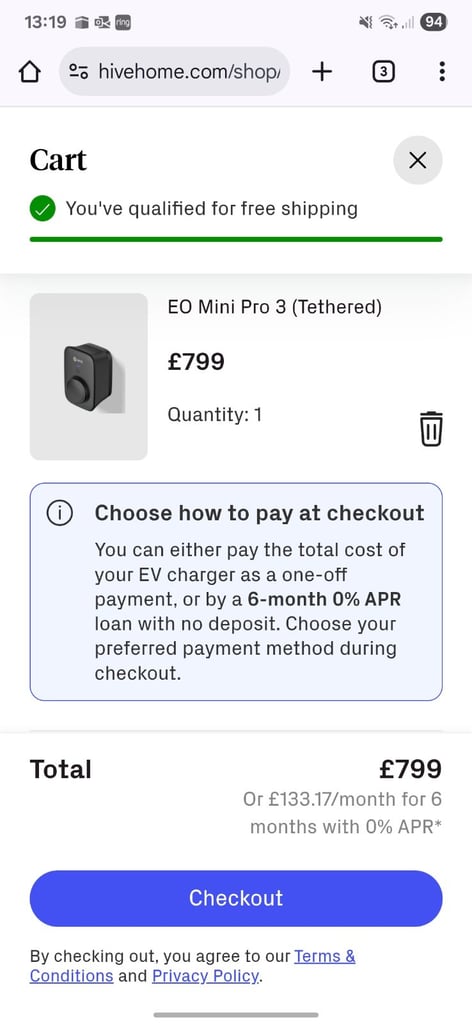
Task: Tap the Choose how to pay heading
Action: point(260,513)
